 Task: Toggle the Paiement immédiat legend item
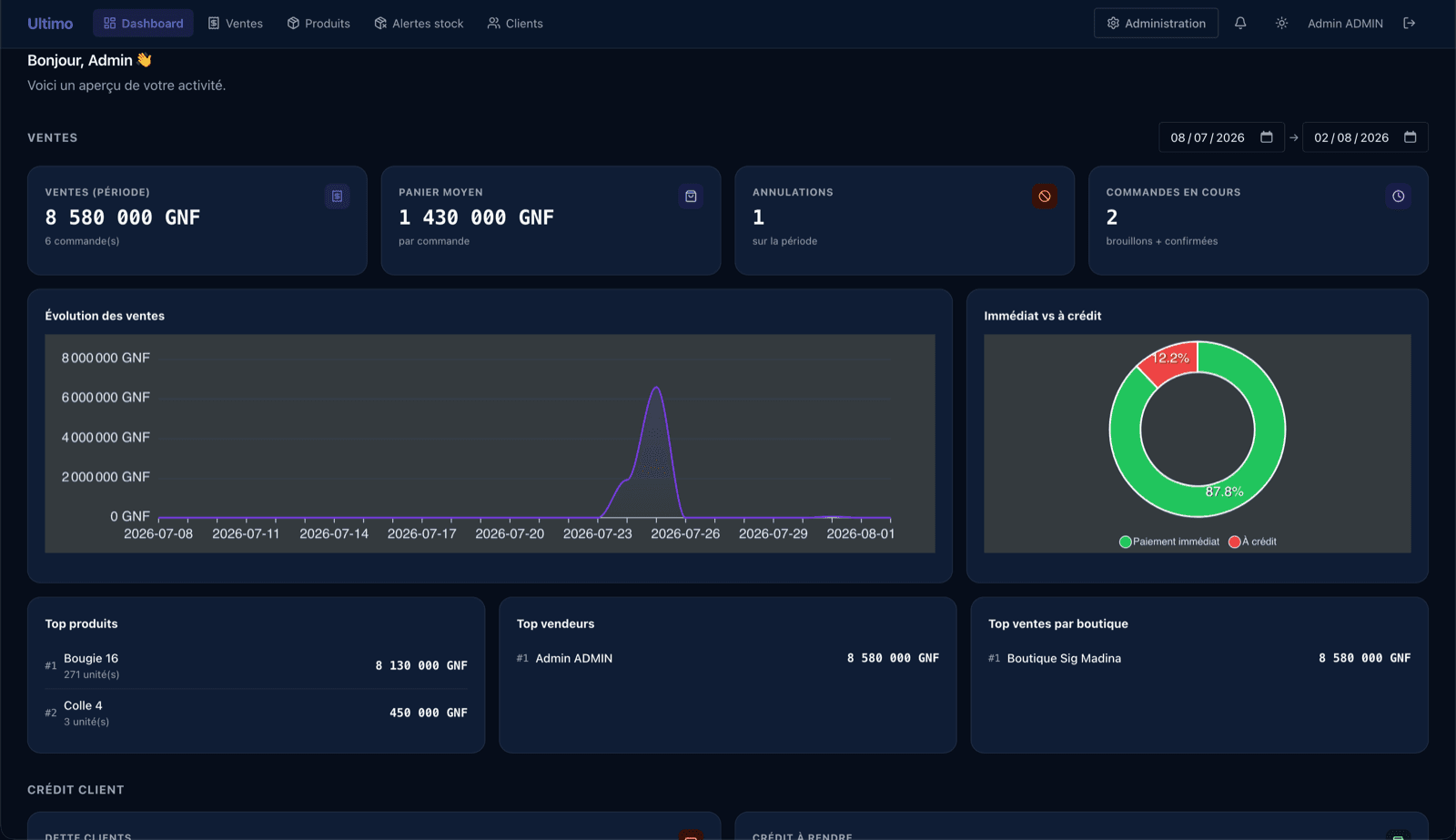click(1169, 541)
